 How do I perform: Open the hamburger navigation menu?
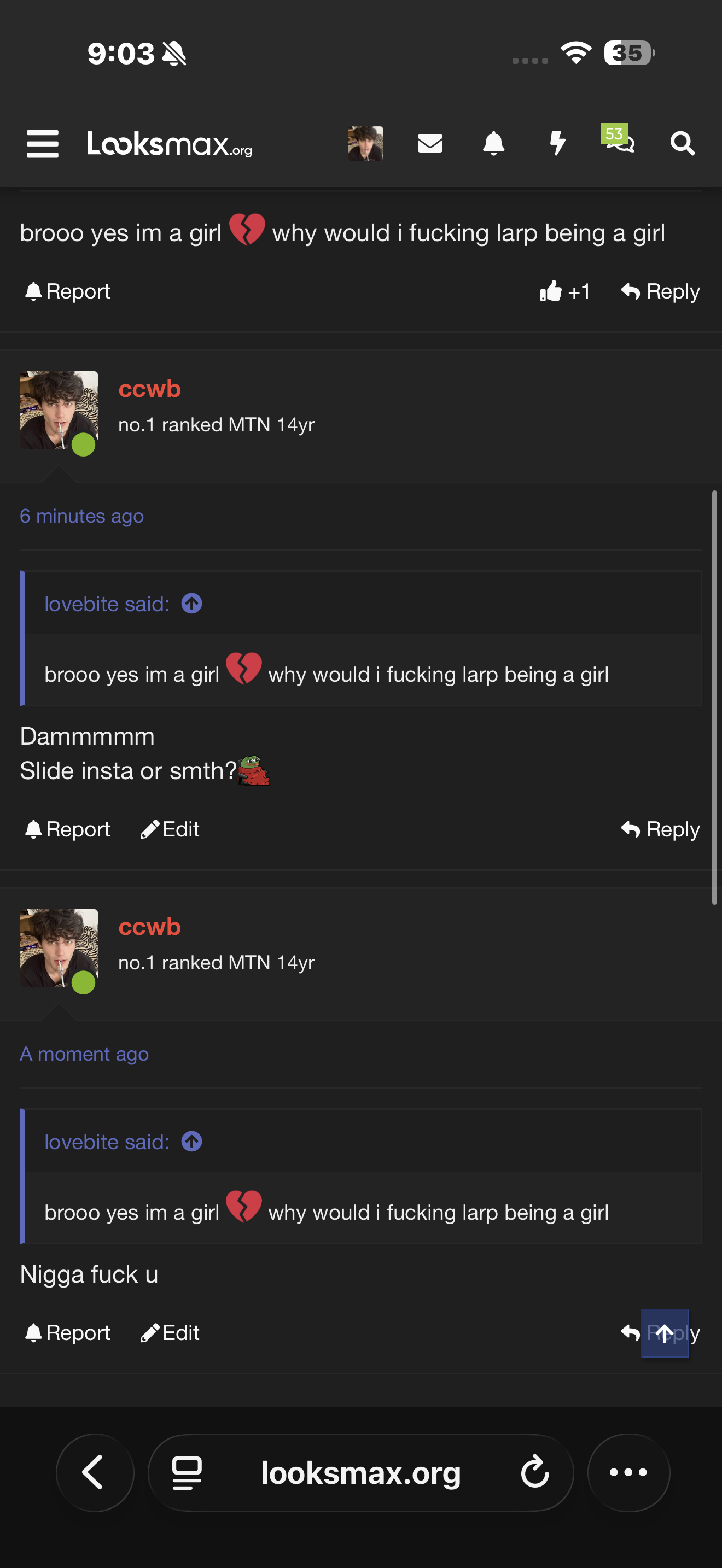point(43,144)
